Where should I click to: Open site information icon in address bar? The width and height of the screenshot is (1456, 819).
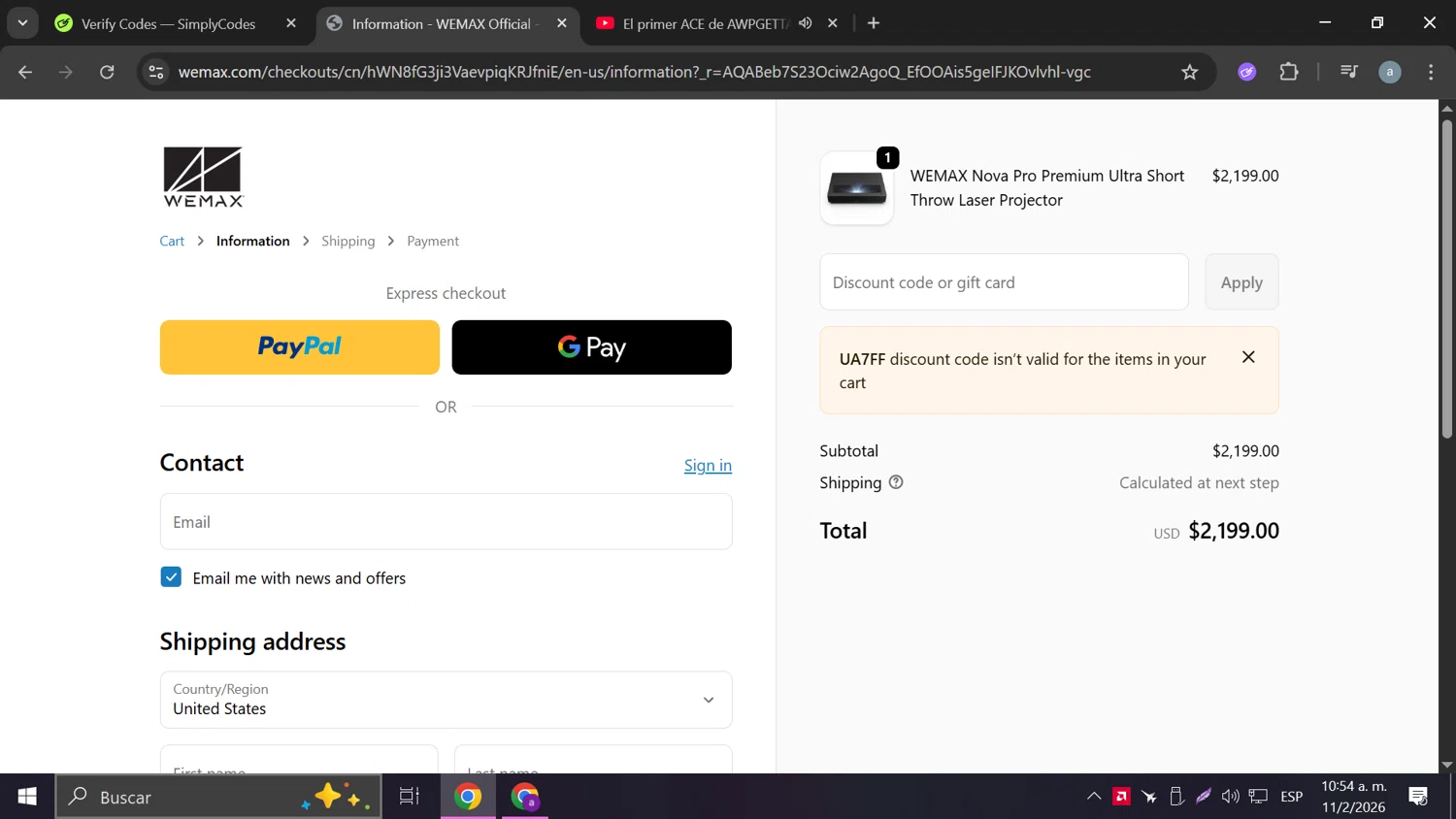coord(156,72)
